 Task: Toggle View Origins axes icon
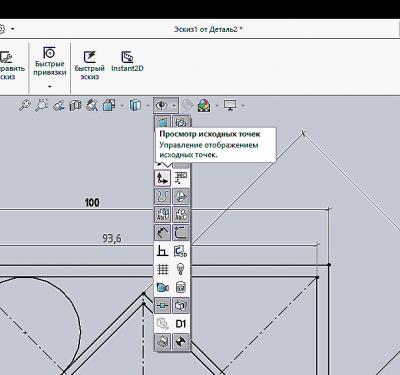tap(163, 178)
